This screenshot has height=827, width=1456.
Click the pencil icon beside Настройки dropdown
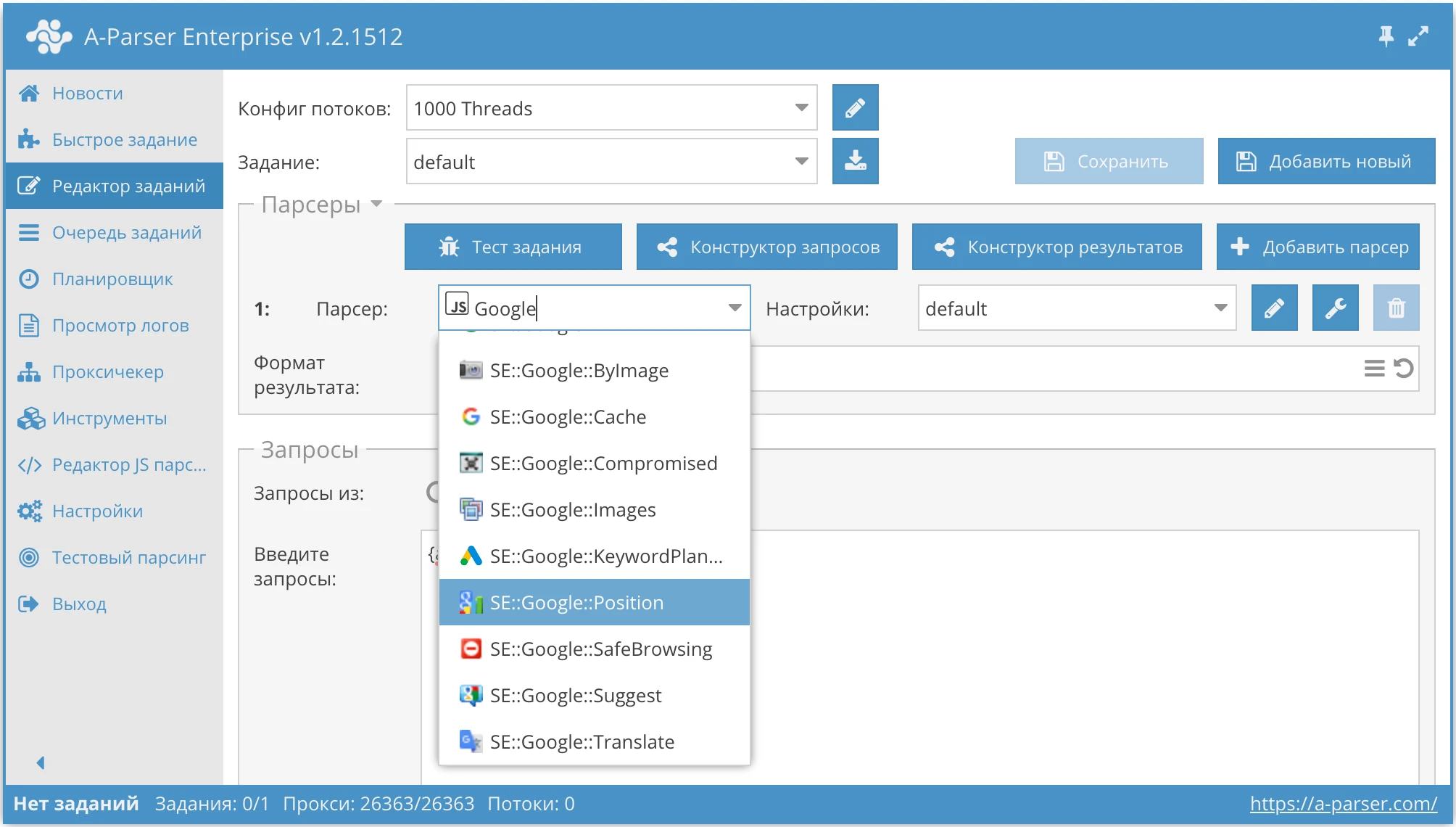(1274, 308)
